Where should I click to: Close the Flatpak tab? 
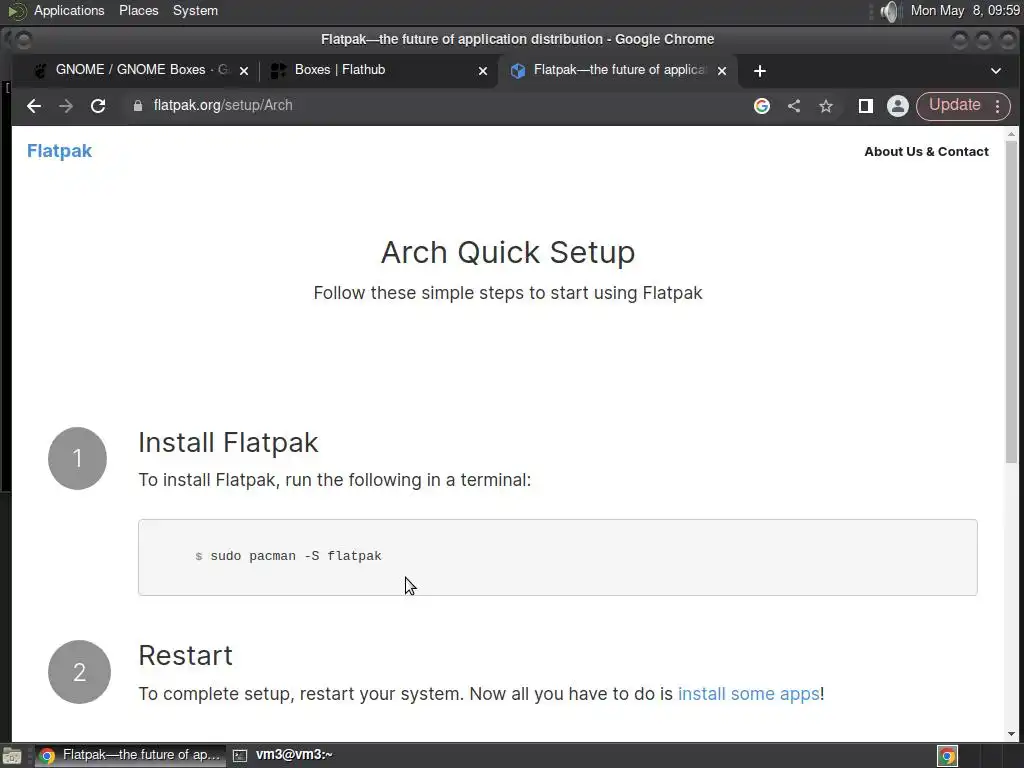click(x=722, y=71)
